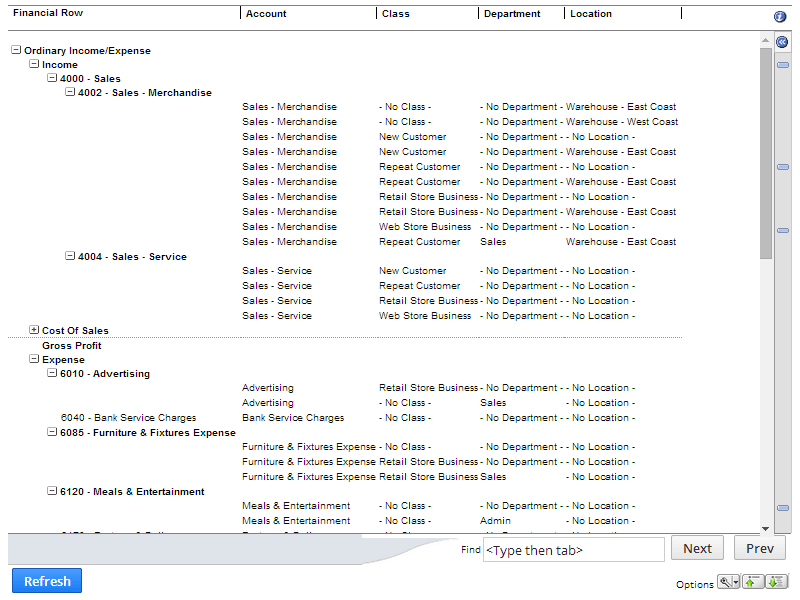Click the blue info icon at top right
Image resolution: width=800 pixels, height=600 pixels.
780,17
